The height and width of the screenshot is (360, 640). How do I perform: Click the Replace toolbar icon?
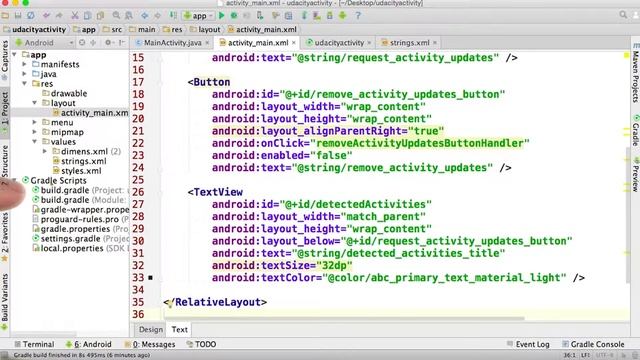click(x=129, y=16)
